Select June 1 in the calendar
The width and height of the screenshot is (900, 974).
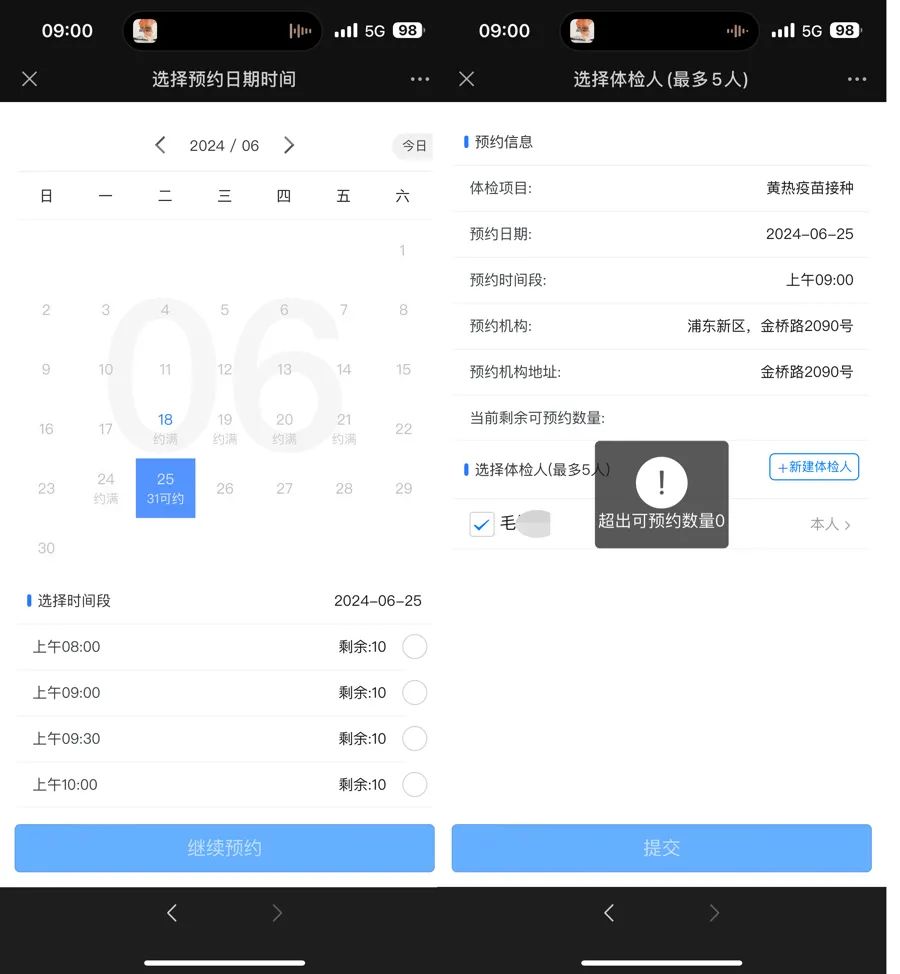(x=402, y=250)
